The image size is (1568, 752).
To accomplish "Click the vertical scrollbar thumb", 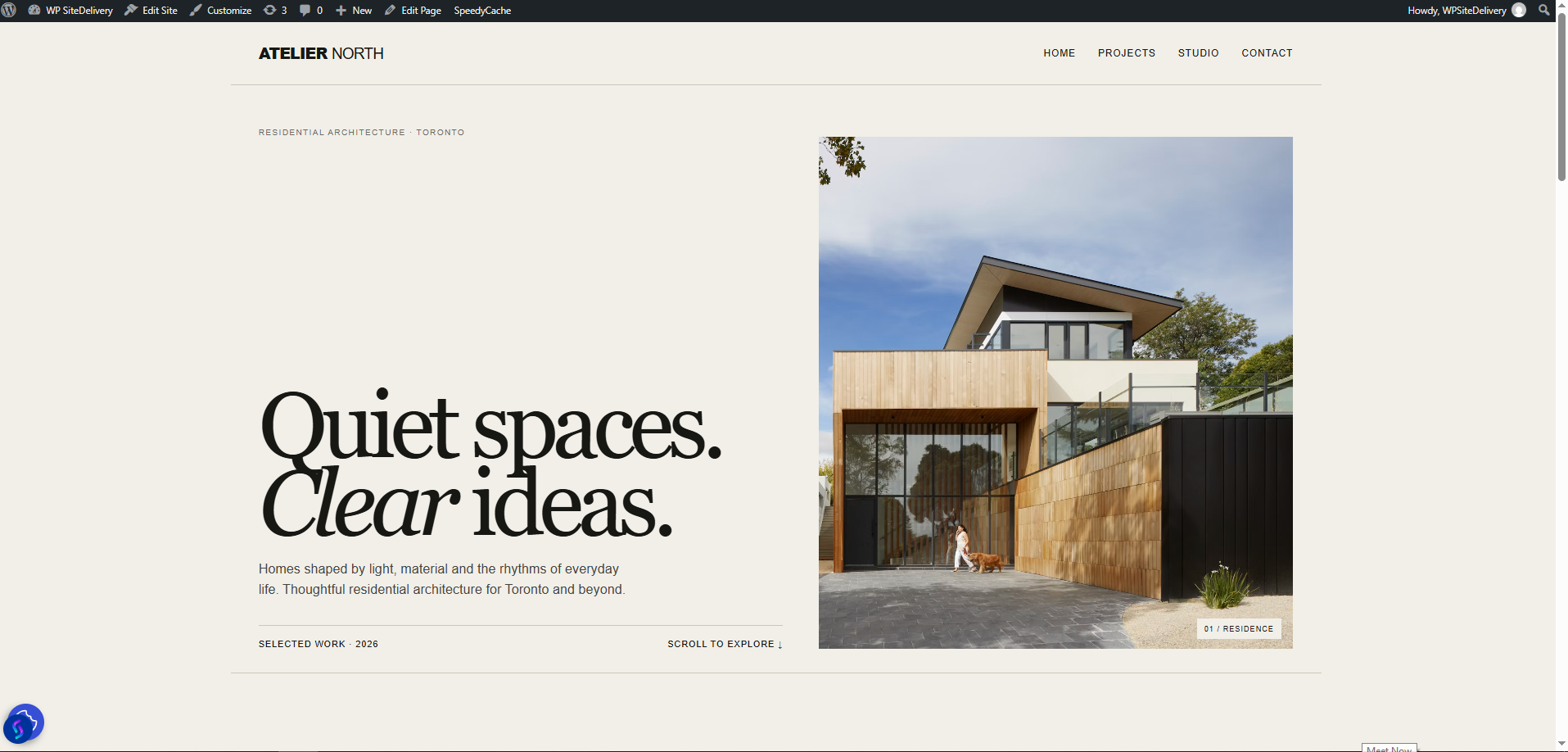I will pos(1561,97).
